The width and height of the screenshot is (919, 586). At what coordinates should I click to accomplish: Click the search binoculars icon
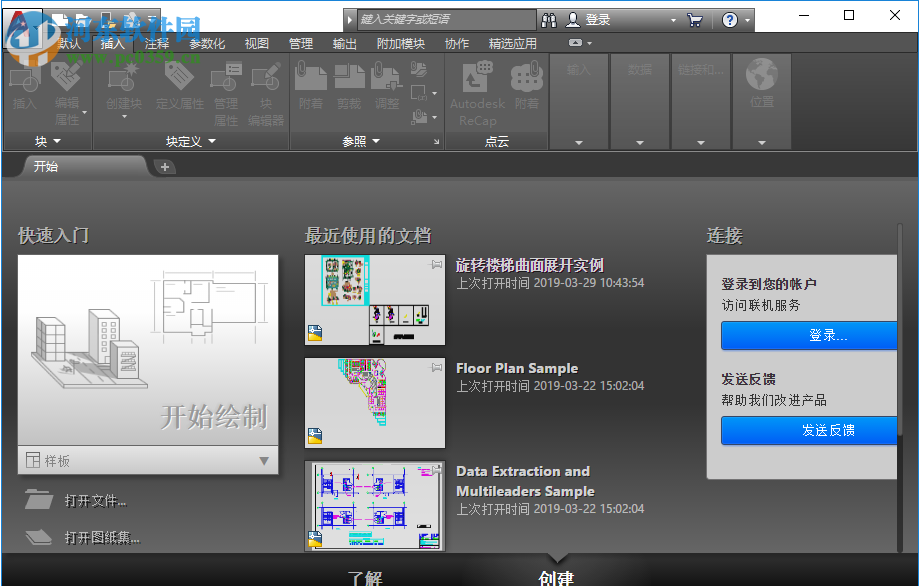click(547, 19)
